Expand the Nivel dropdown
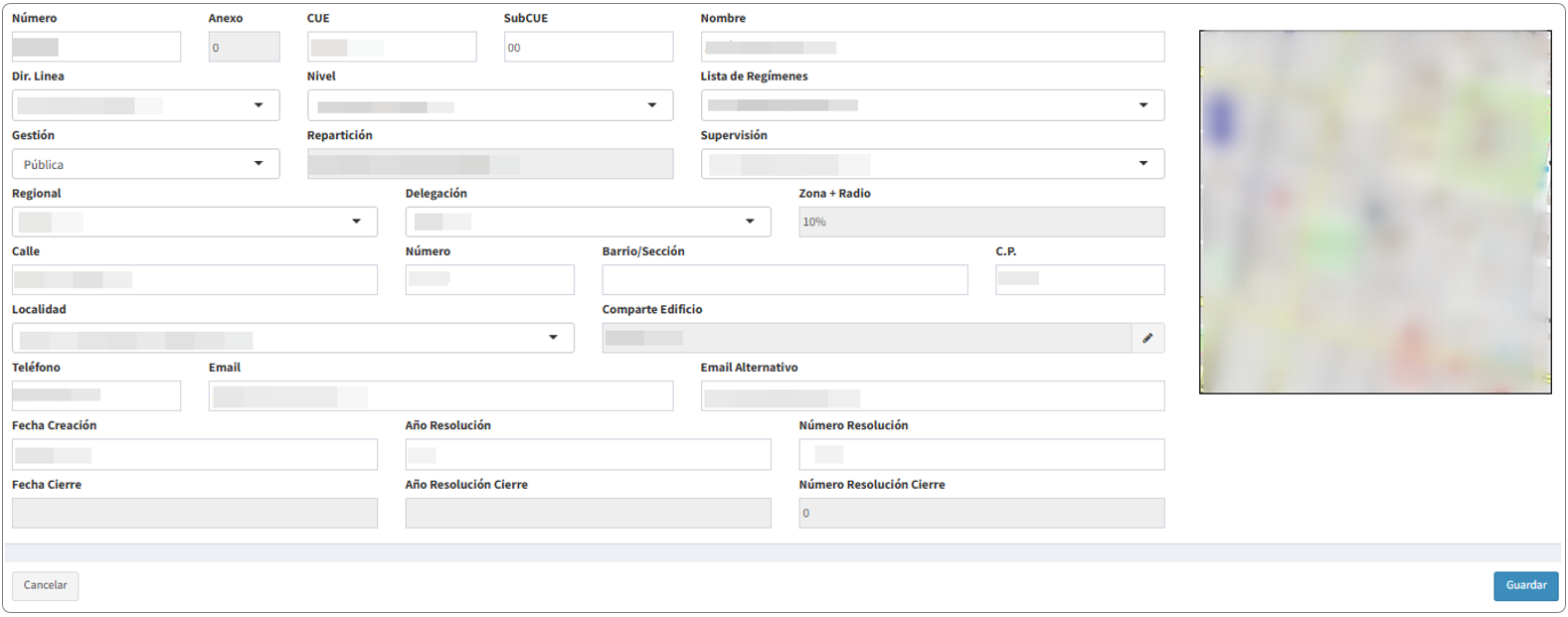Image resolution: width=1568 pixels, height=617 pixels. 489,105
